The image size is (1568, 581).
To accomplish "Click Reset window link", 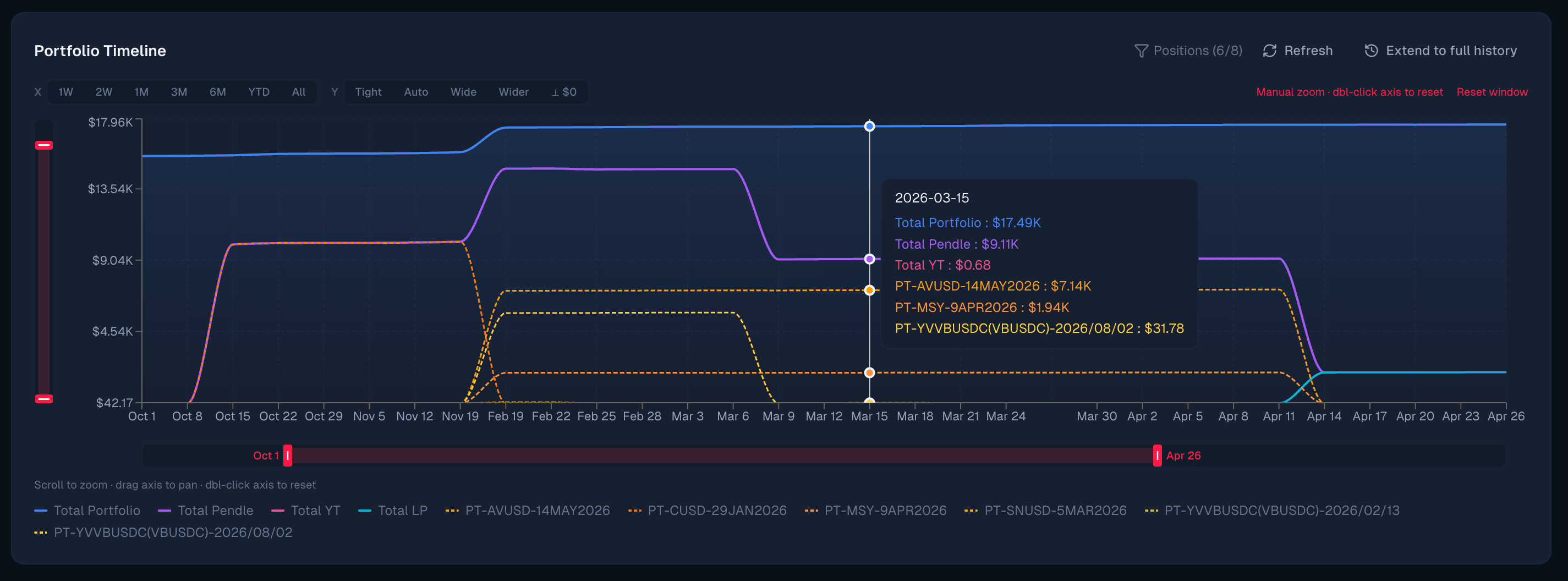I will click(x=1492, y=92).
